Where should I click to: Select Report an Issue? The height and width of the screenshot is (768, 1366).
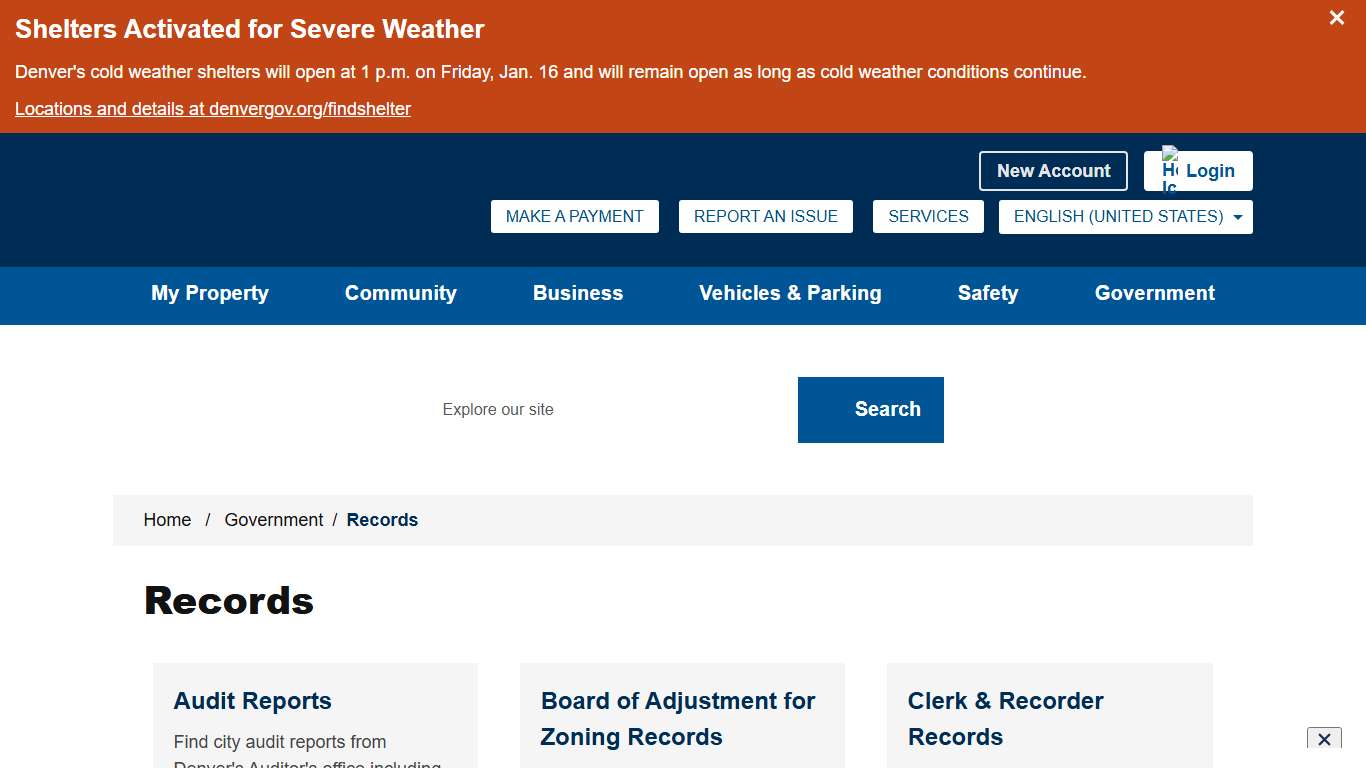click(x=765, y=216)
